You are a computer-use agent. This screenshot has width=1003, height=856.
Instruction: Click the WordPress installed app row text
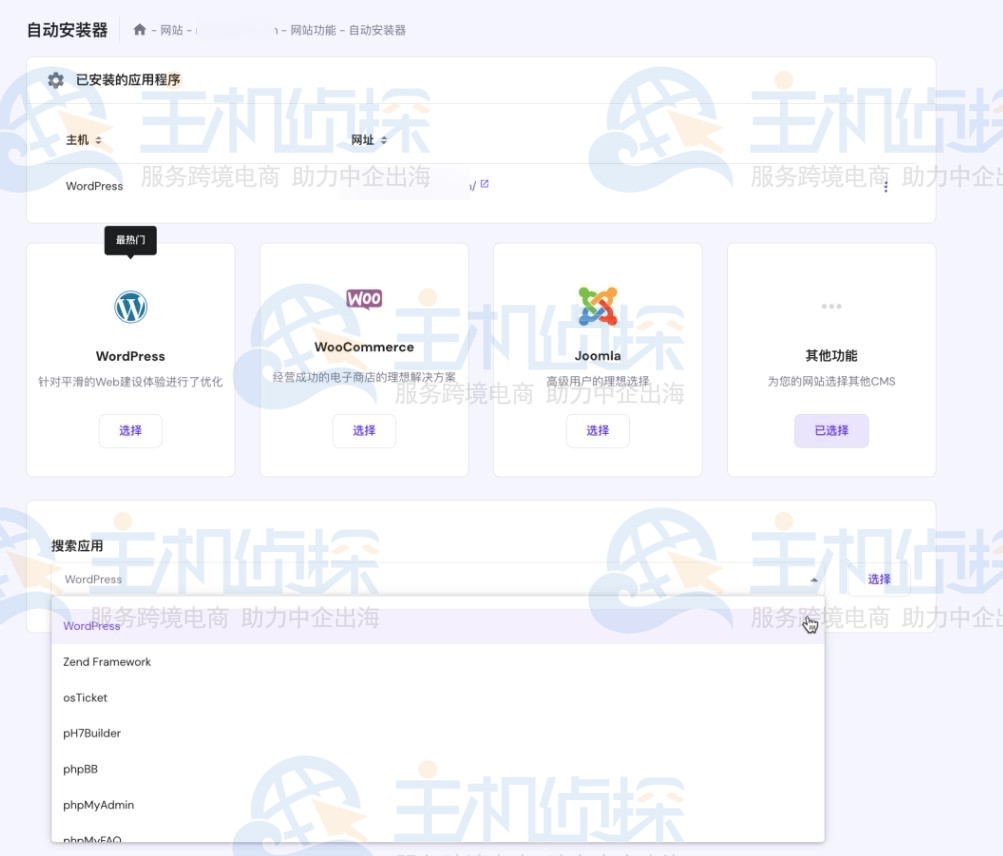(95, 186)
